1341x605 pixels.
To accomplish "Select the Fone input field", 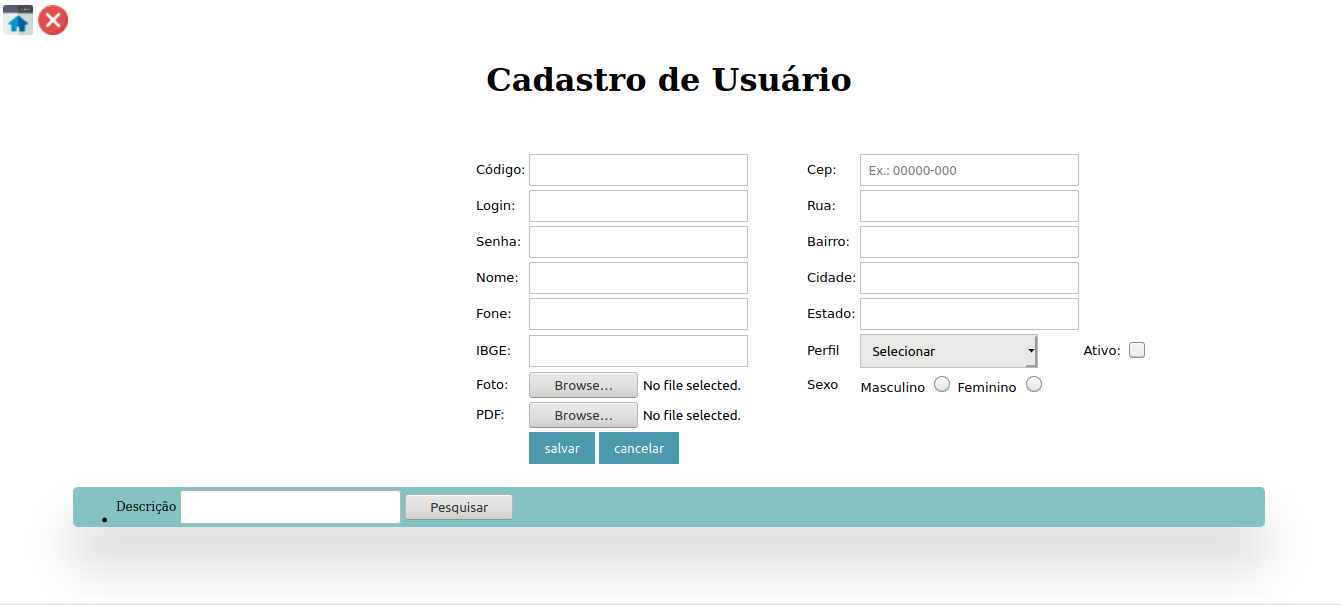I will pos(638,314).
